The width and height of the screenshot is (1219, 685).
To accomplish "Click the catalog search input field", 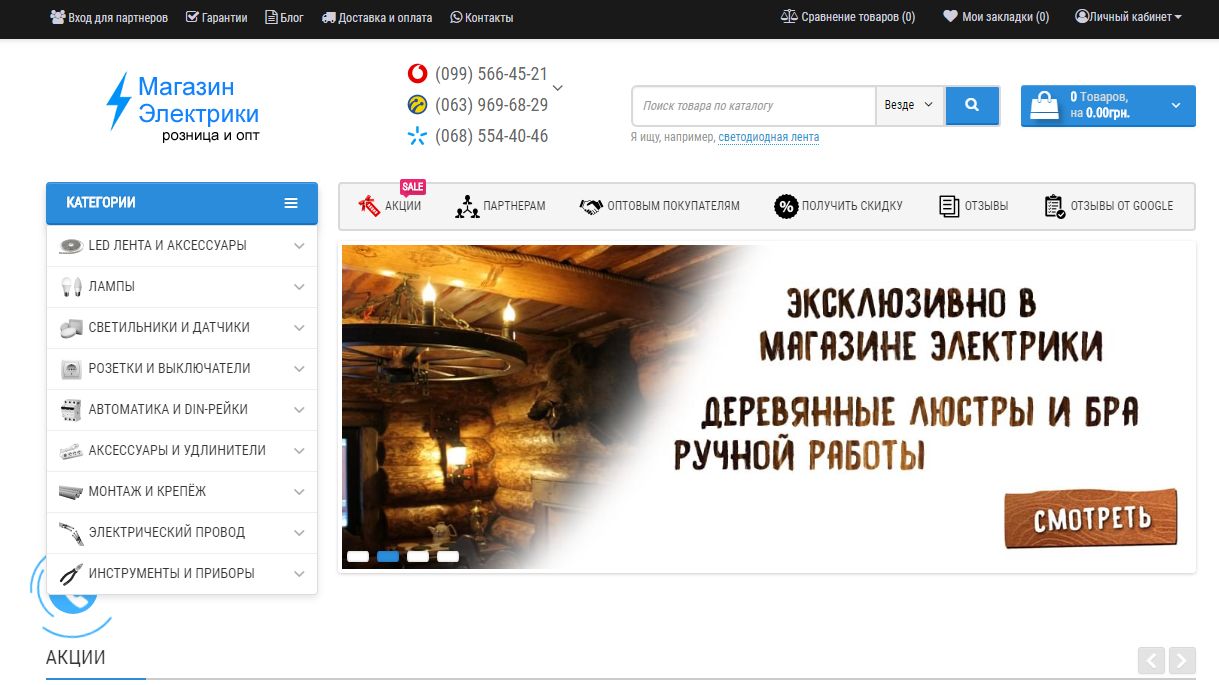I will pyautogui.click(x=754, y=105).
